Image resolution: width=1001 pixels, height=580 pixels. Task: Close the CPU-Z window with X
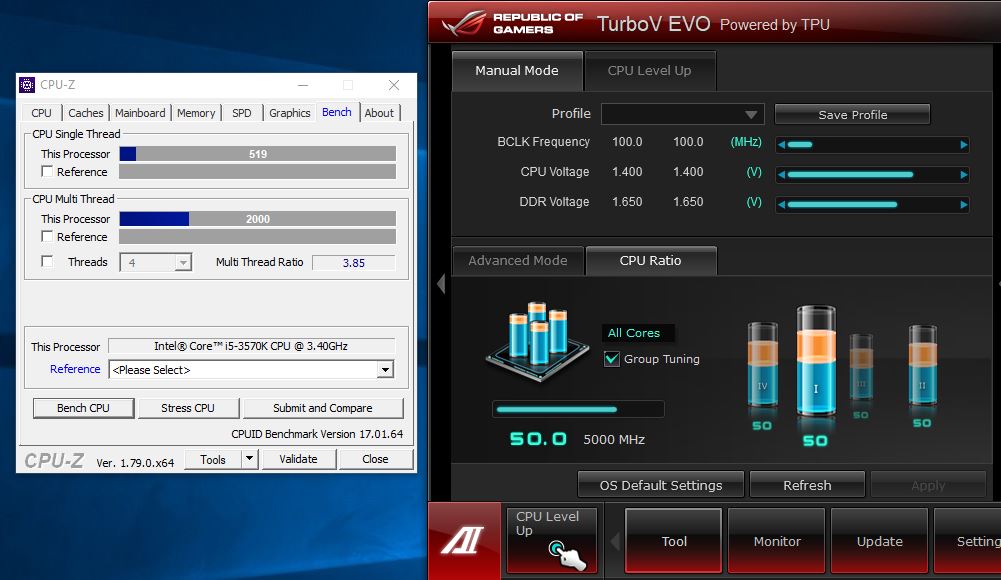(x=394, y=85)
